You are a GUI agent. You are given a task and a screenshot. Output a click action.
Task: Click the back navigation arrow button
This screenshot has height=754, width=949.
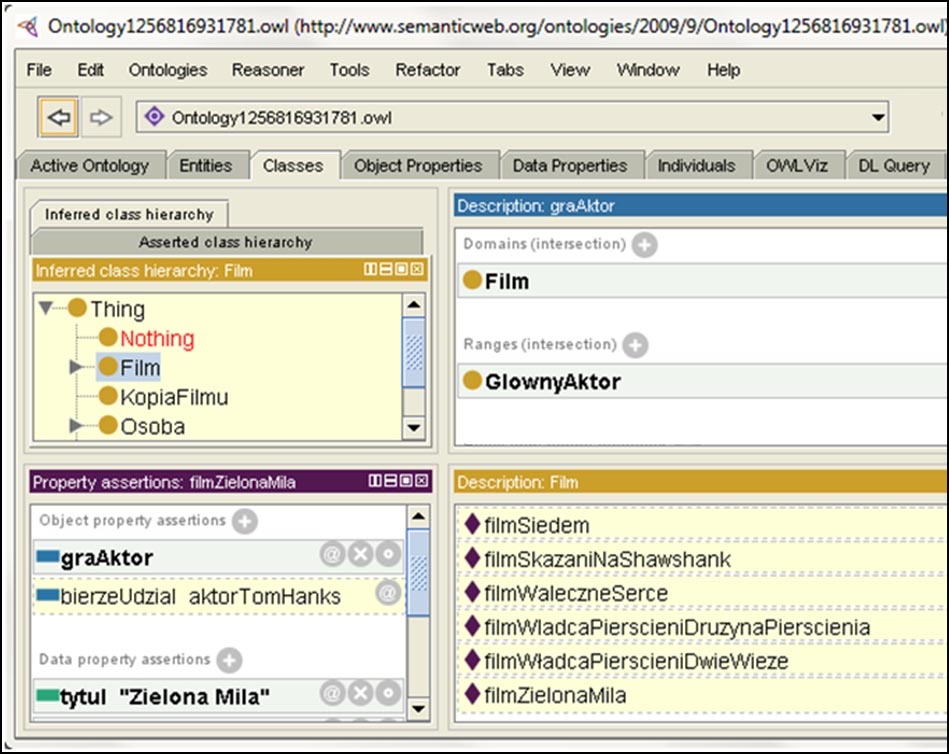pos(59,118)
